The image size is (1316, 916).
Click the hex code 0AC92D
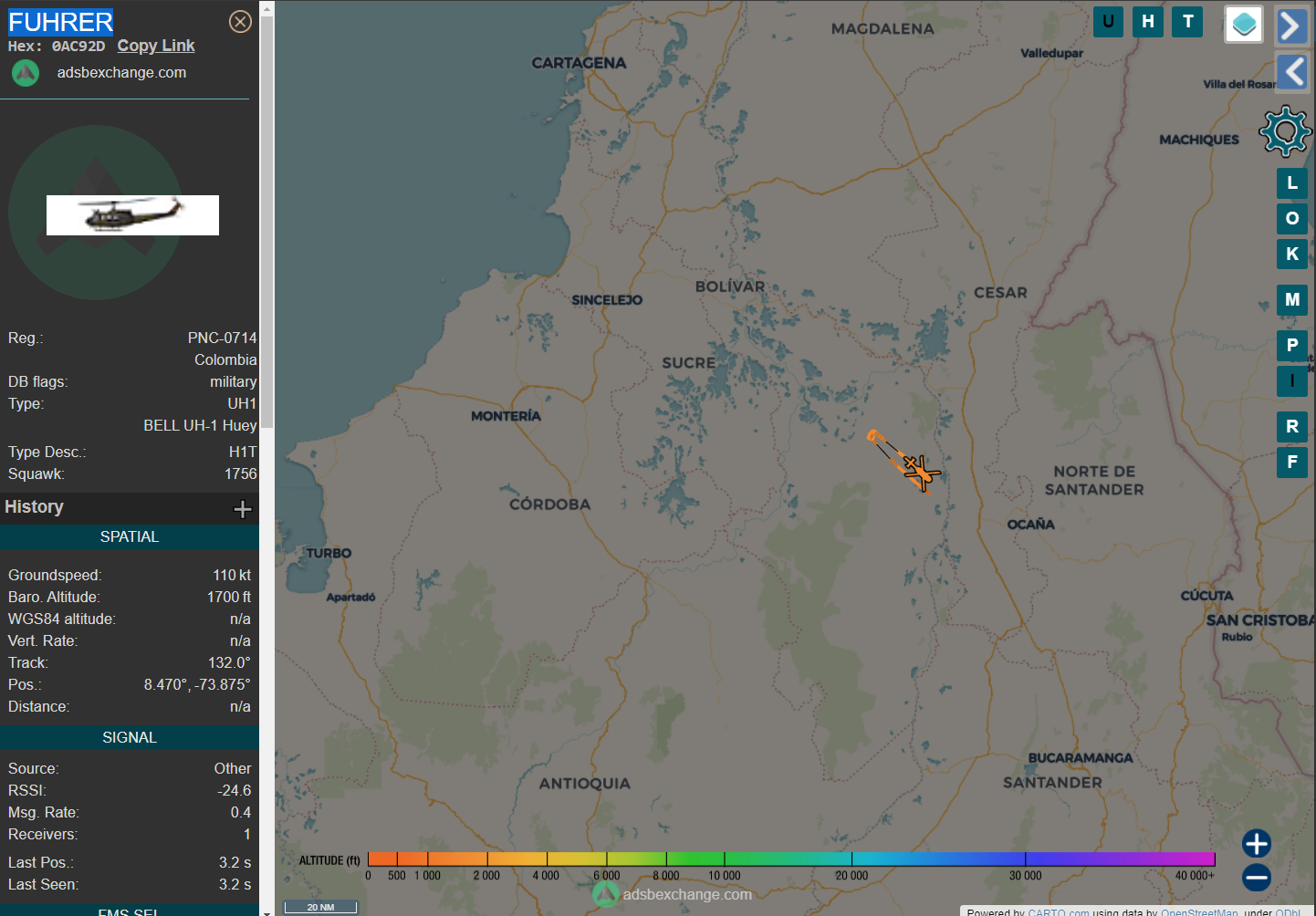[78, 47]
